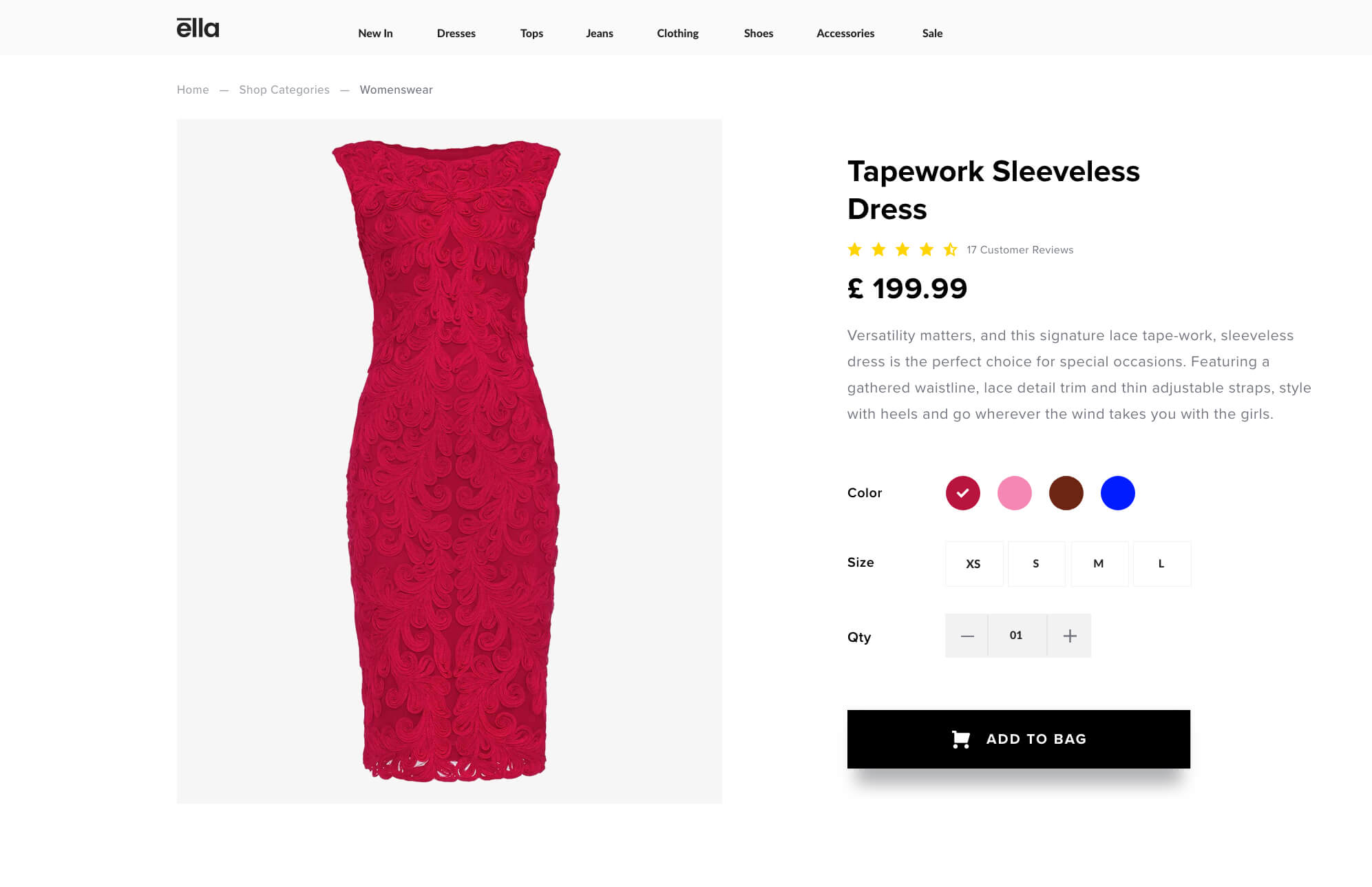The image size is (1372, 887).
Task: Choose the blue color swatch
Action: click(x=1117, y=493)
